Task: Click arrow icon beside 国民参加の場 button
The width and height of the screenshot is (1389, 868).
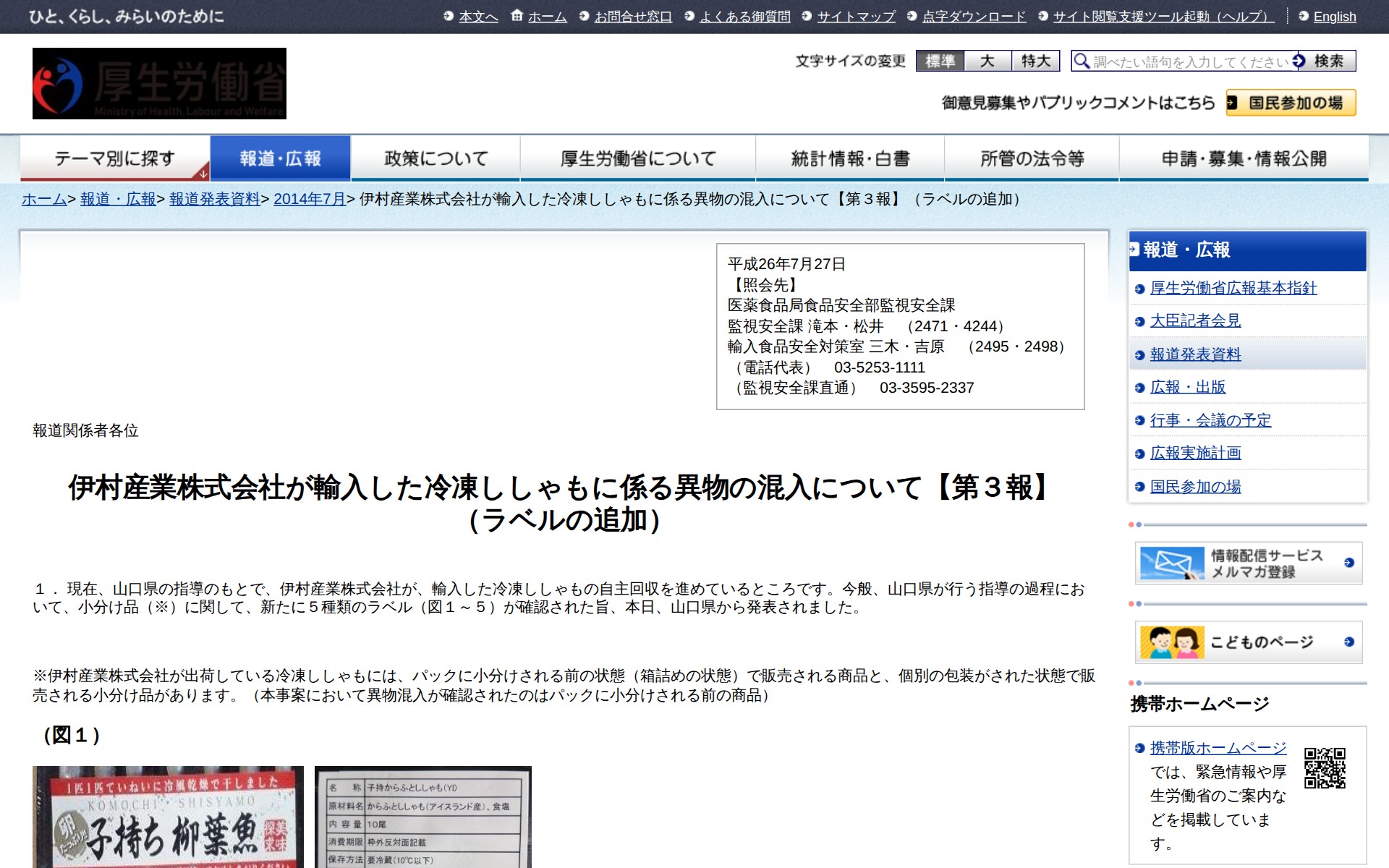Action: [1233, 103]
